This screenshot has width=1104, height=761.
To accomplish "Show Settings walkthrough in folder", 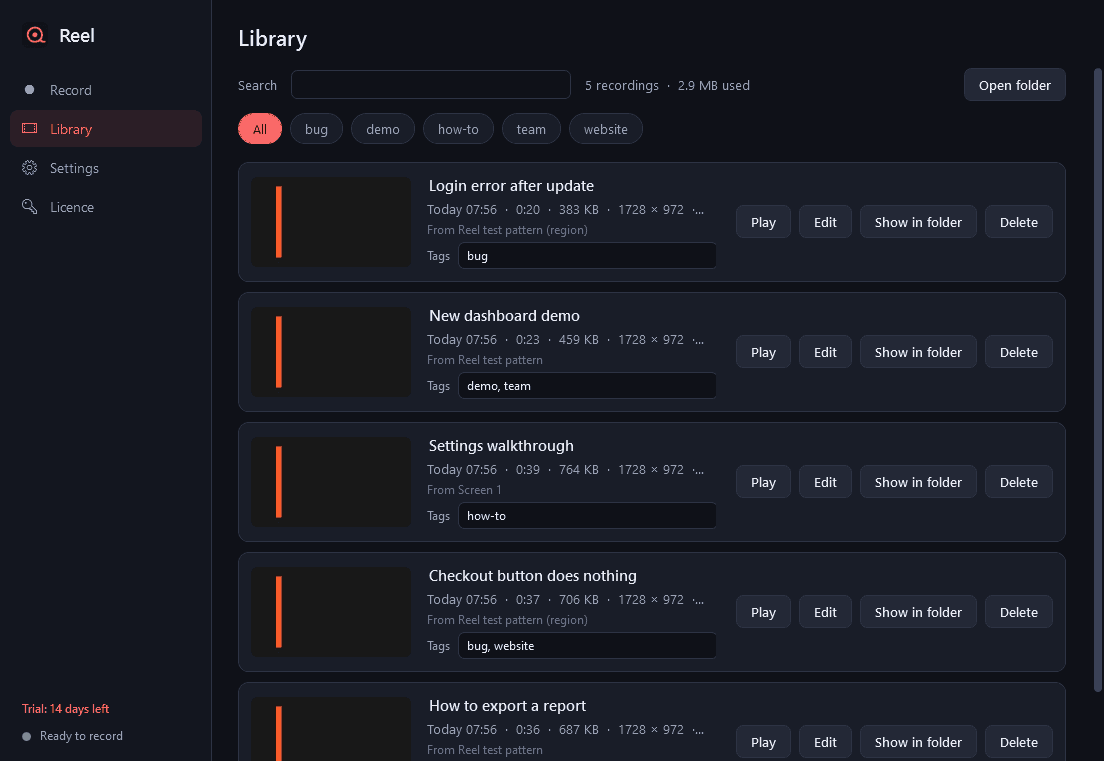I will [918, 482].
